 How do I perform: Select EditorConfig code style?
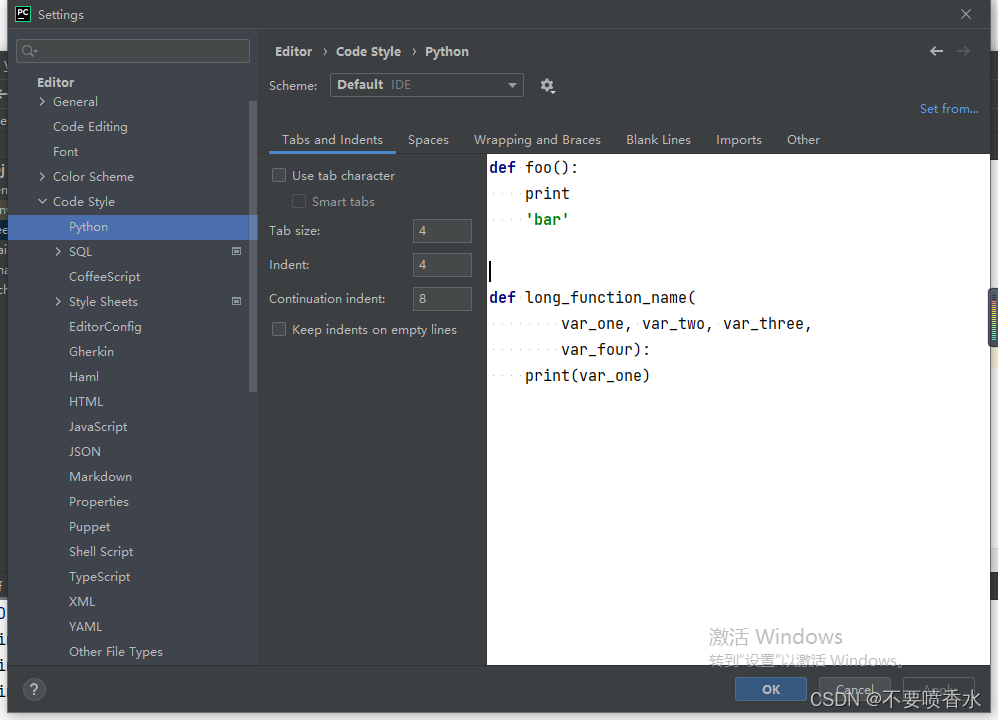pos(105,327)
